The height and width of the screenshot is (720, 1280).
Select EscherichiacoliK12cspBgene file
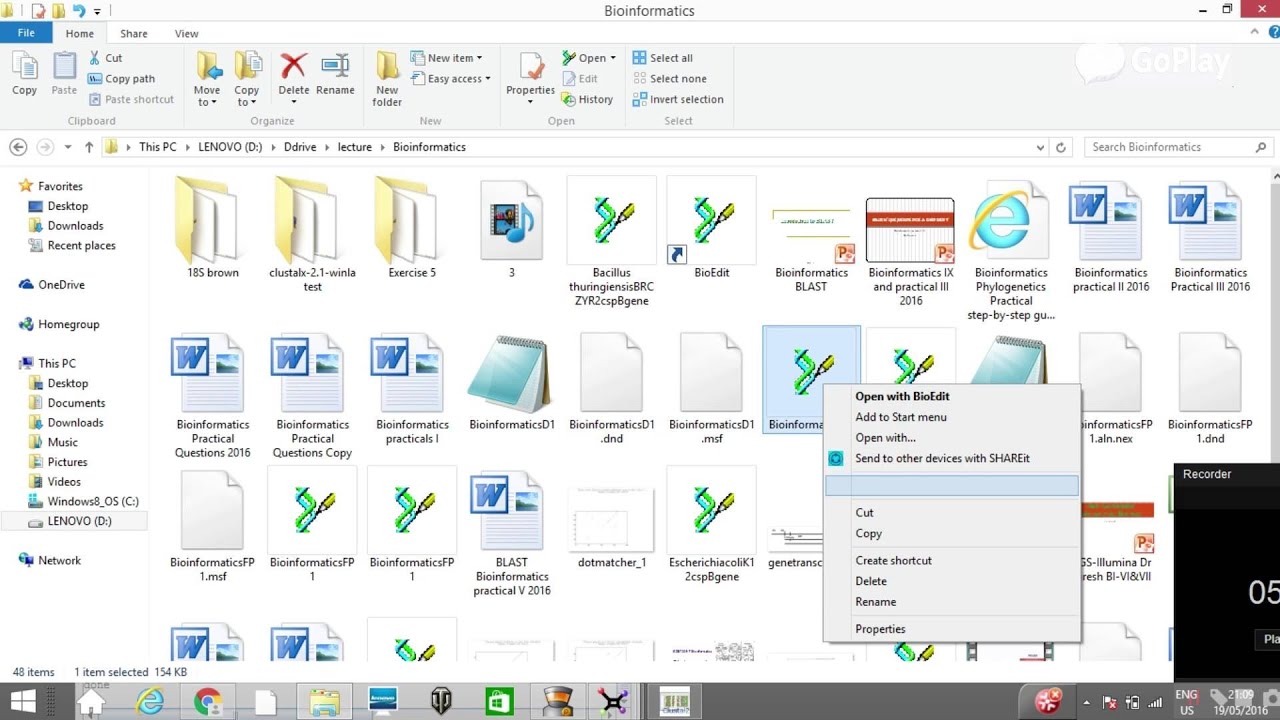point(712,527)
